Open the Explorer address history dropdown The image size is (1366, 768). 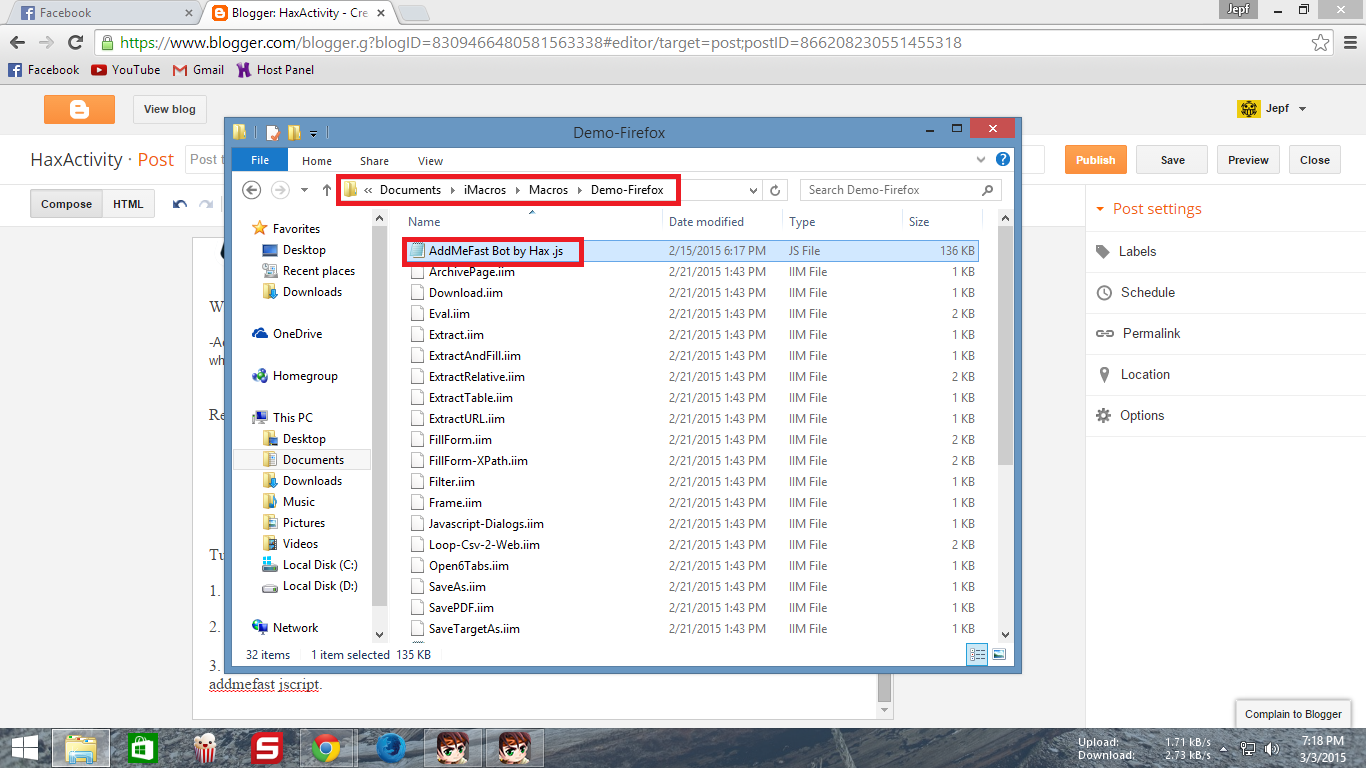[x=753, y=190]
